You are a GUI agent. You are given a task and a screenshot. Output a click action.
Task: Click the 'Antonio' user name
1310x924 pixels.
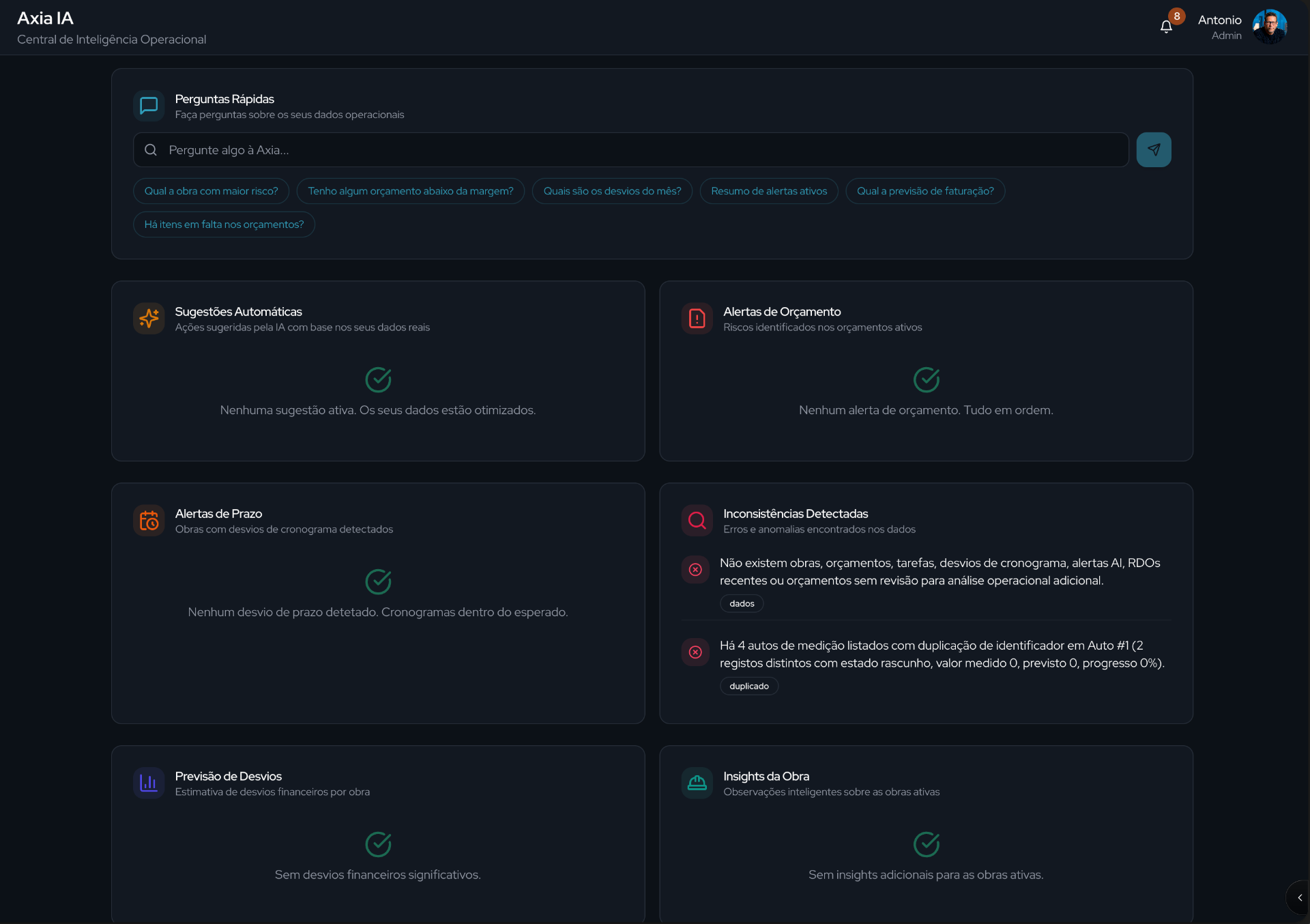(1219, 20)
